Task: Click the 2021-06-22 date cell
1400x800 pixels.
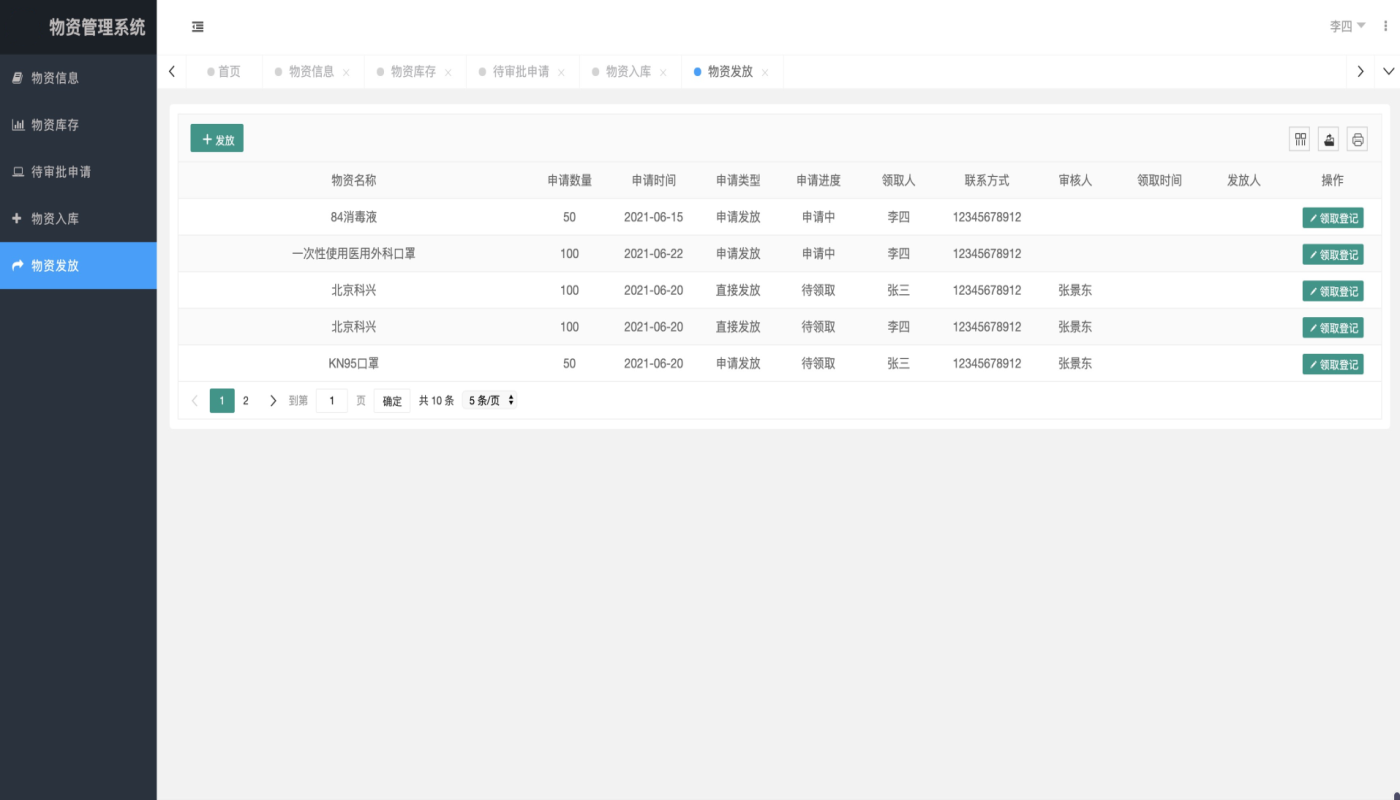Action: pyautogui.click(x=654, y=254)
